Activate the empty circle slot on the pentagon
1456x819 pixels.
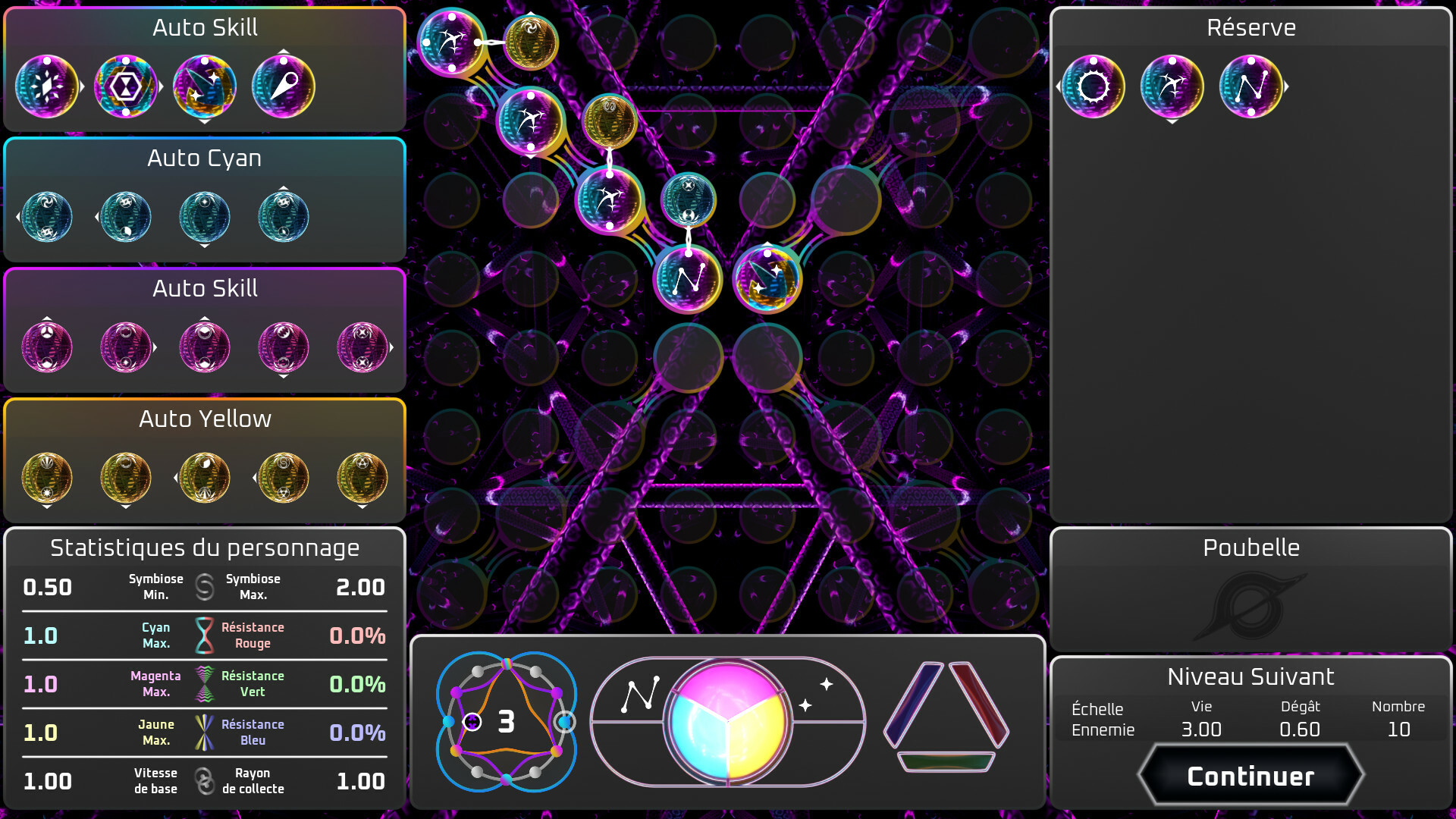click(x=564, y=721)
